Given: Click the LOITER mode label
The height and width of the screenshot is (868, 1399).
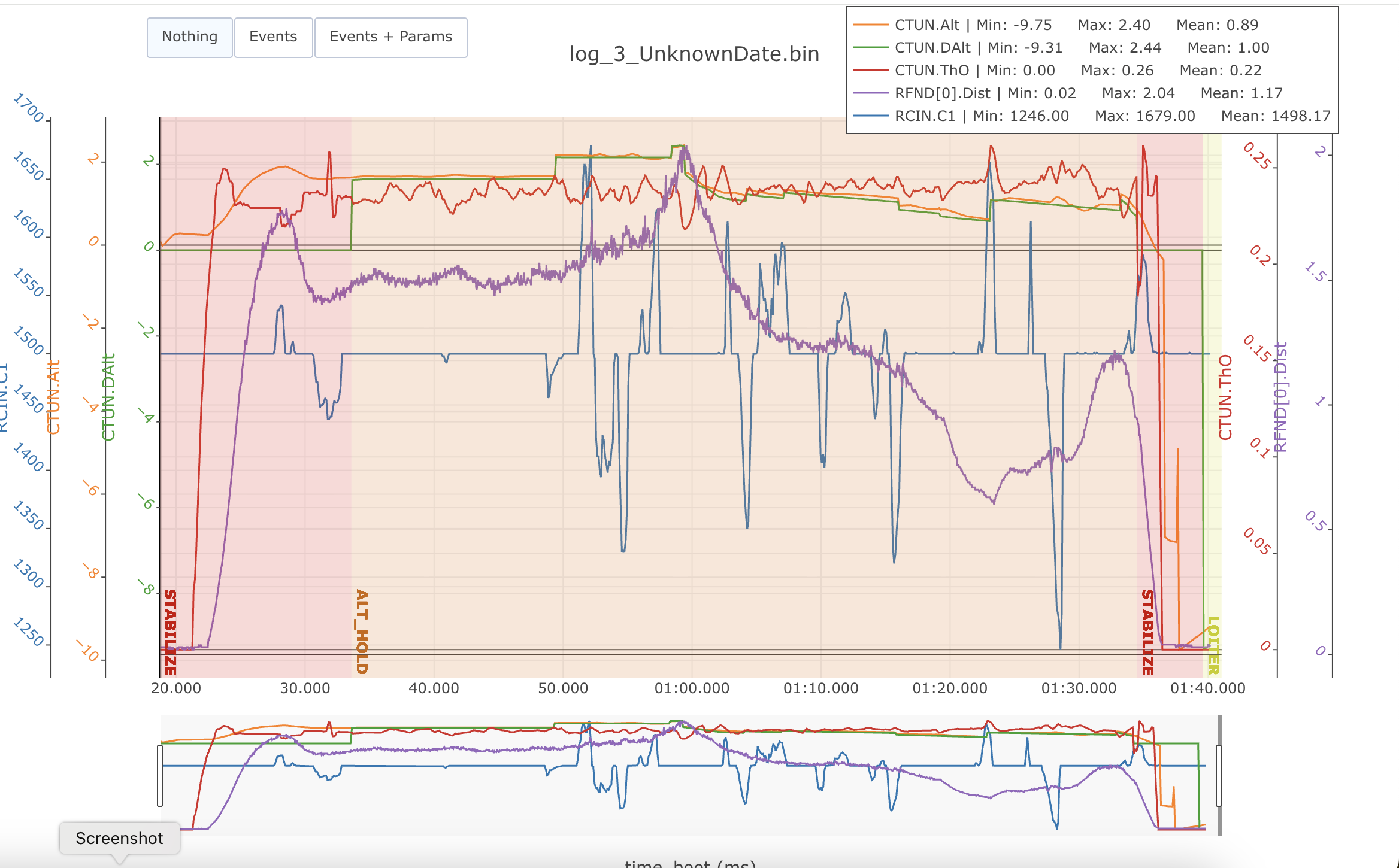Looking at the screenshot, I should coord(1213,645).
